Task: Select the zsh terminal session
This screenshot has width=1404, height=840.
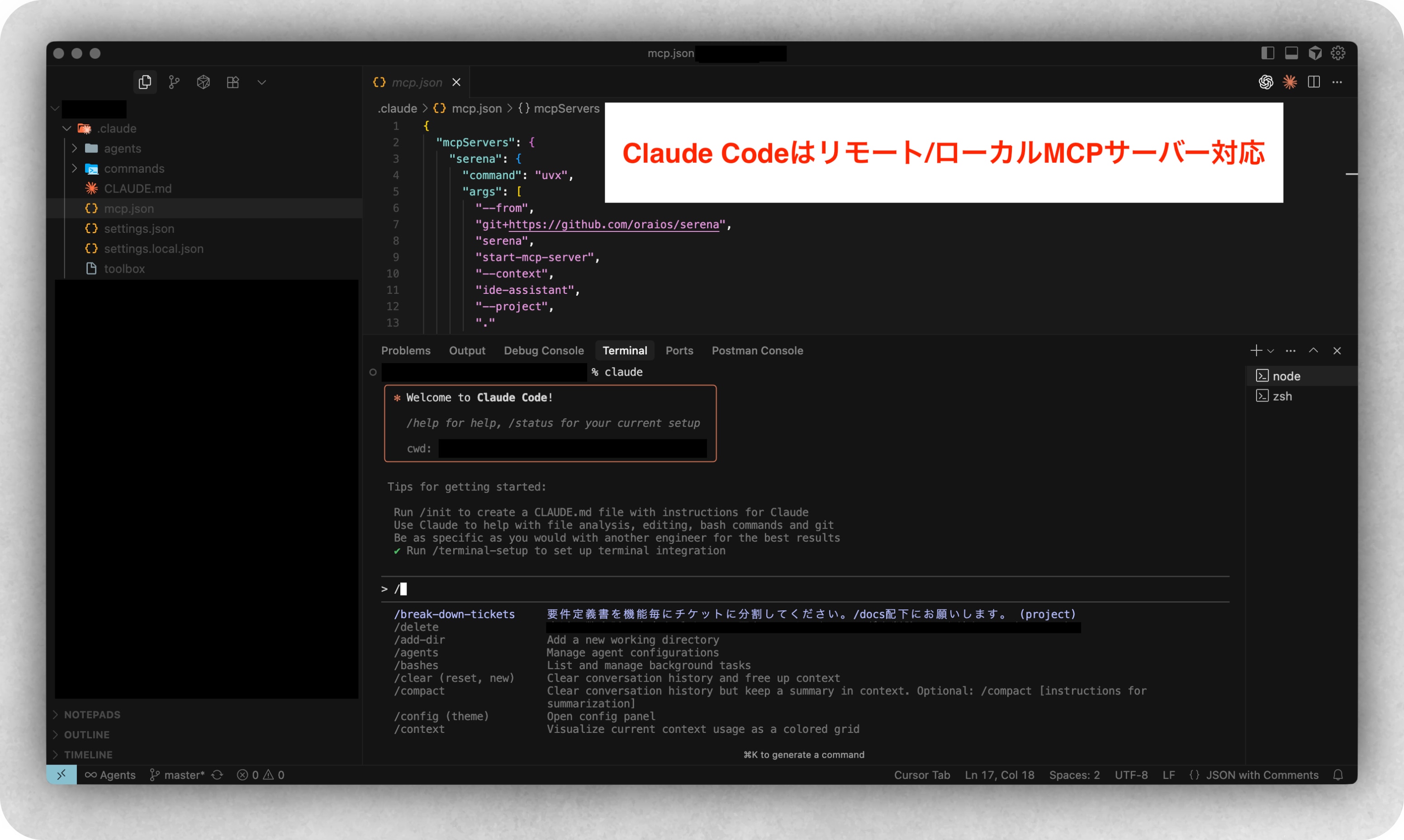Action: [1282, 396]
